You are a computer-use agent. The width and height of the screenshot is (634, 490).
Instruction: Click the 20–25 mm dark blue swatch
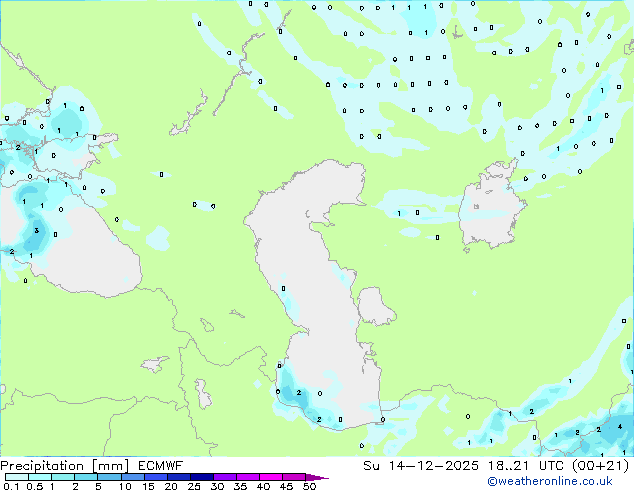(x=178, y=477)
